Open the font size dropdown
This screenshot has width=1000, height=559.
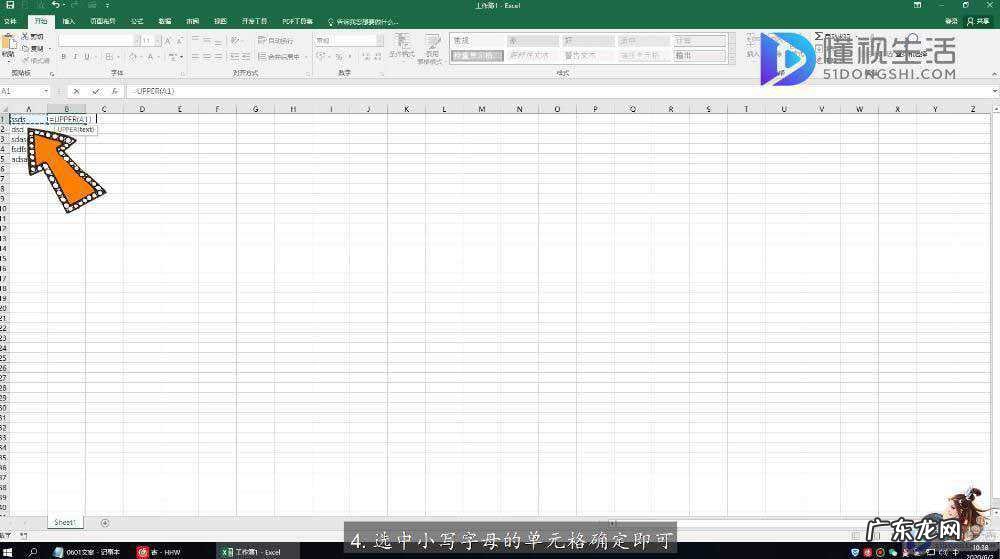coord(158,40)
